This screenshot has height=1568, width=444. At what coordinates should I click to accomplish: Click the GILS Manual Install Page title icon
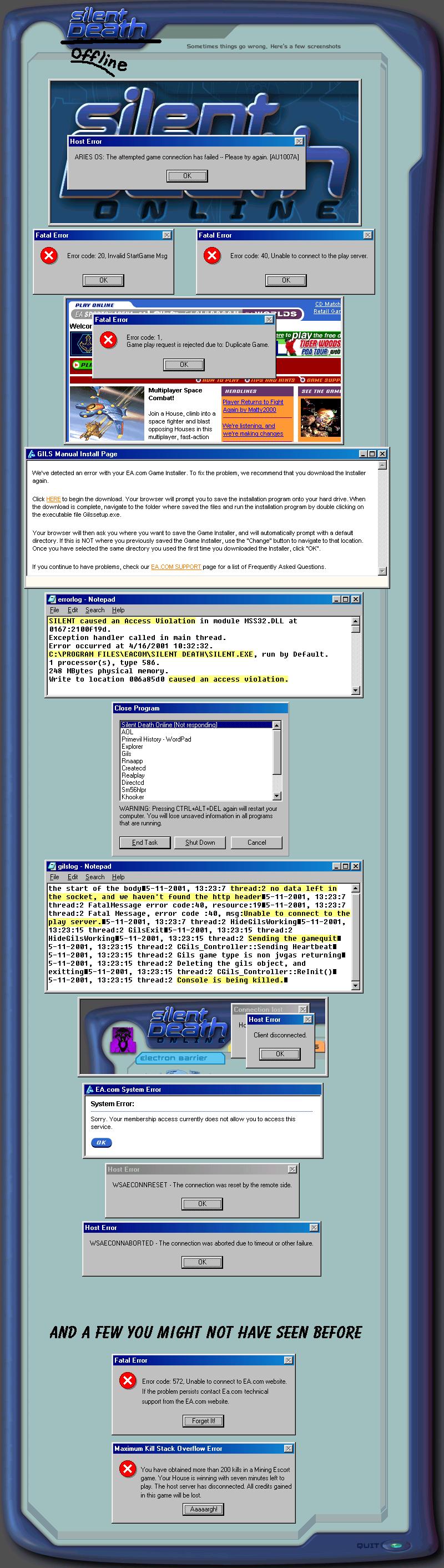coord(31,454)
